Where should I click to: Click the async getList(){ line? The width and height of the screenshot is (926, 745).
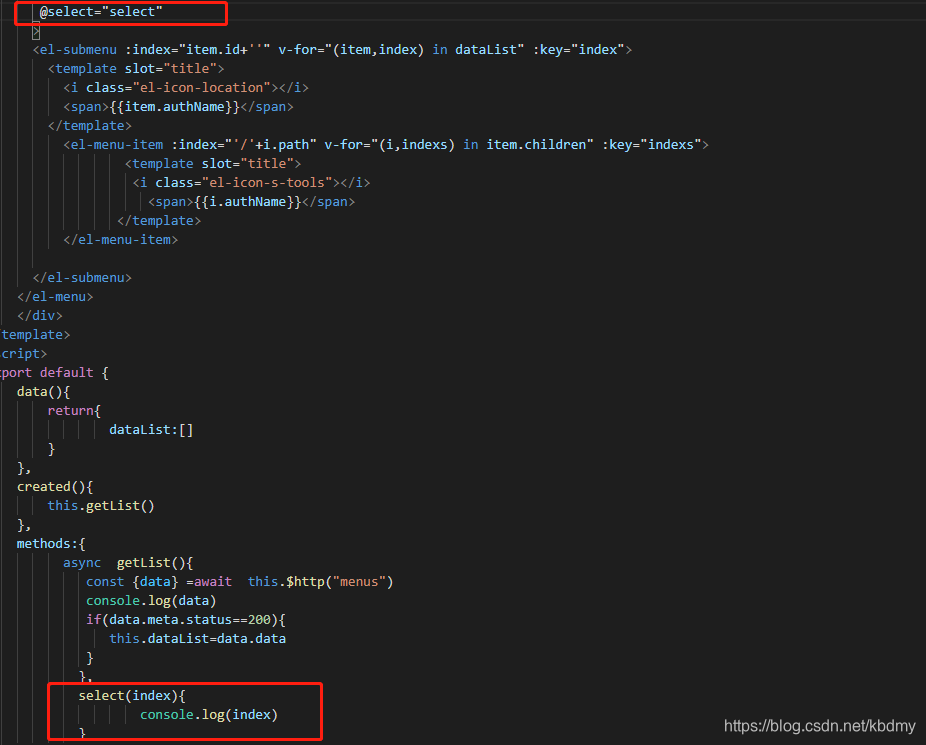128,563
